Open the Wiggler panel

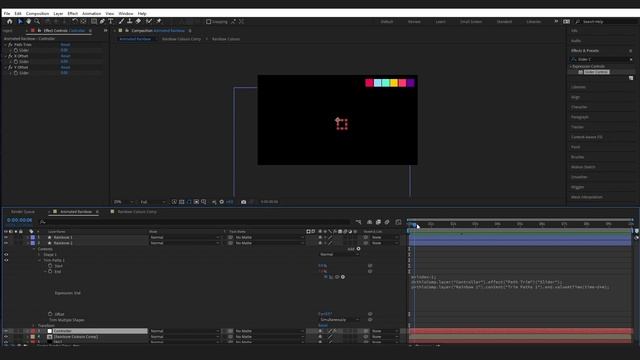578,187
